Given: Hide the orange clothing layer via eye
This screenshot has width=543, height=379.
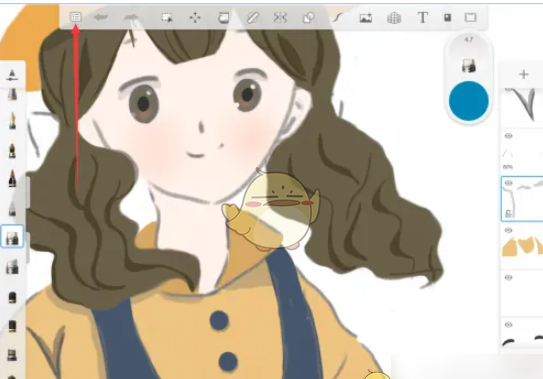Looking at the screenshot, I should click(508, 230).
